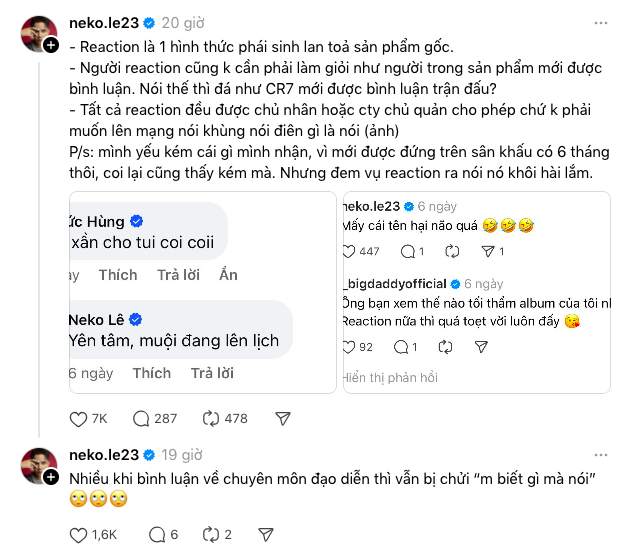Image resolution: width=630 pixels, height=556 pixels.
Task: Like the first post with 7K likes
Action: point(79,419)
